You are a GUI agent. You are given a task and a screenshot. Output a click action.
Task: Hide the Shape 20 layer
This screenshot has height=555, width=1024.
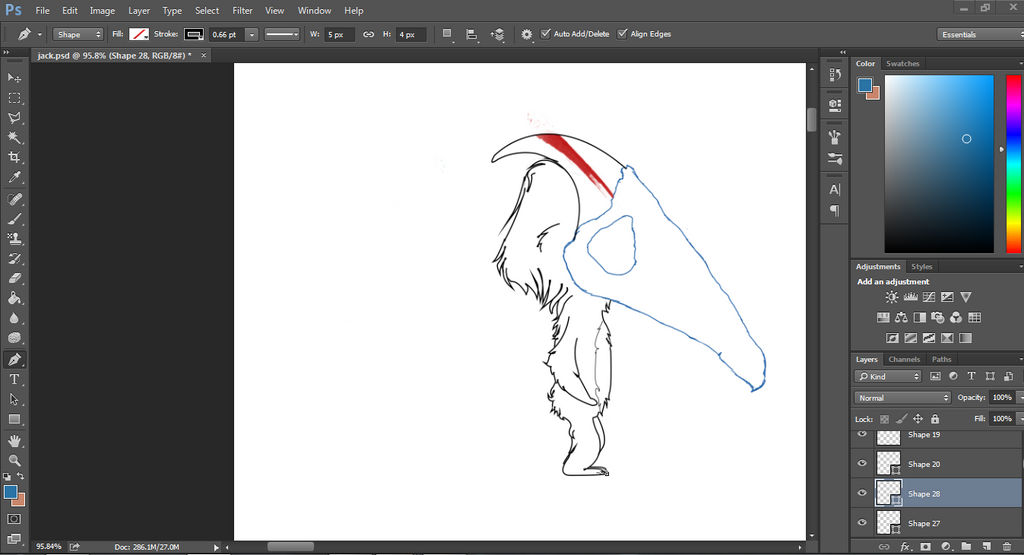[x=862, y=464]
